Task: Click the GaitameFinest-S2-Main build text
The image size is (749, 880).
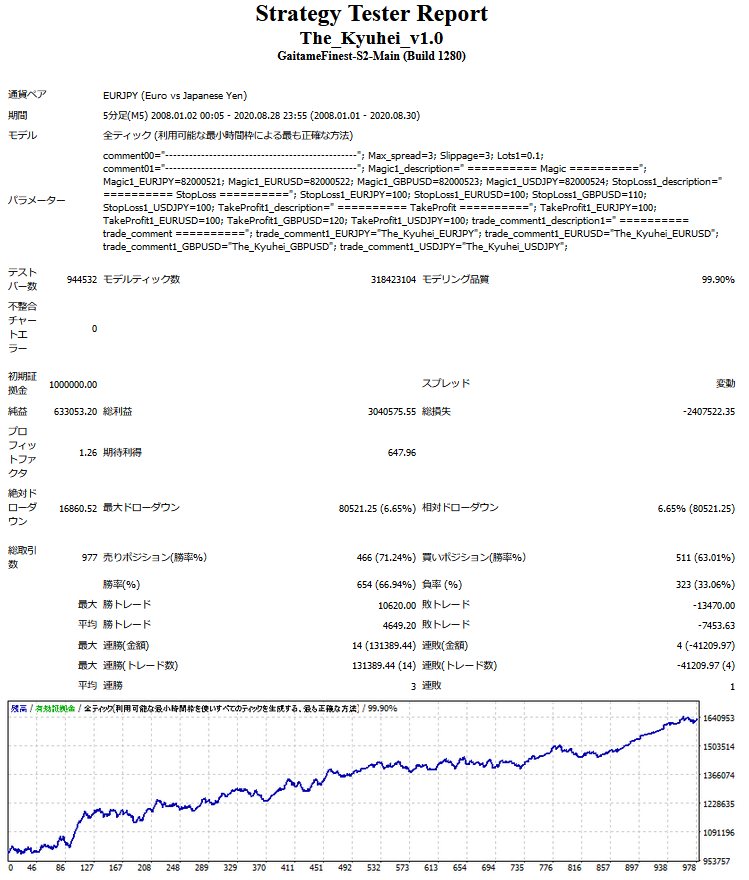Action: tap(372, 56)
